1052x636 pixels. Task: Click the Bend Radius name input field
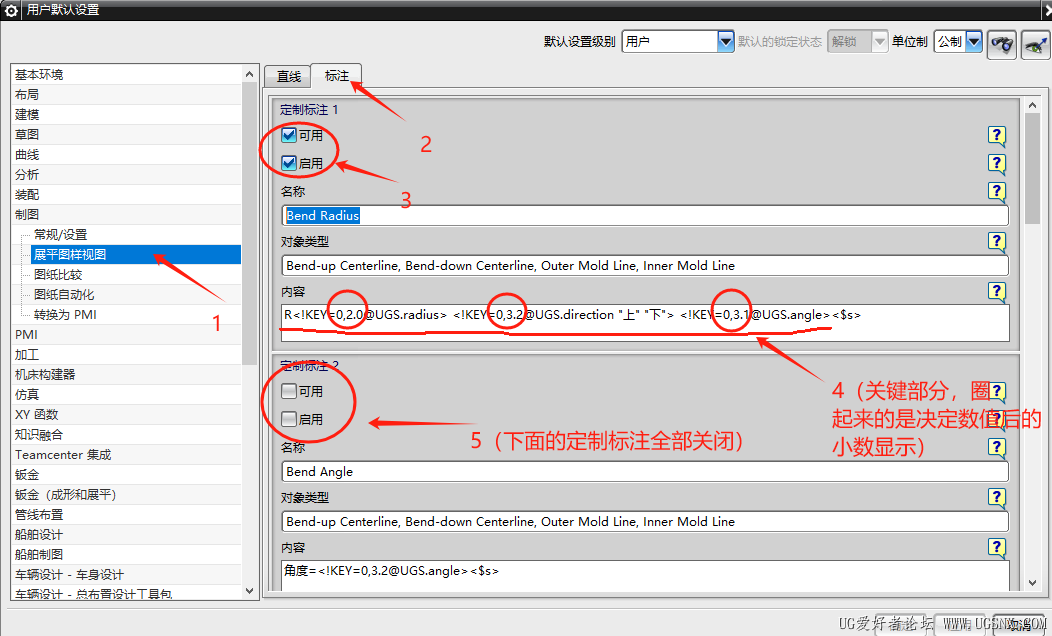coord(645,215)
